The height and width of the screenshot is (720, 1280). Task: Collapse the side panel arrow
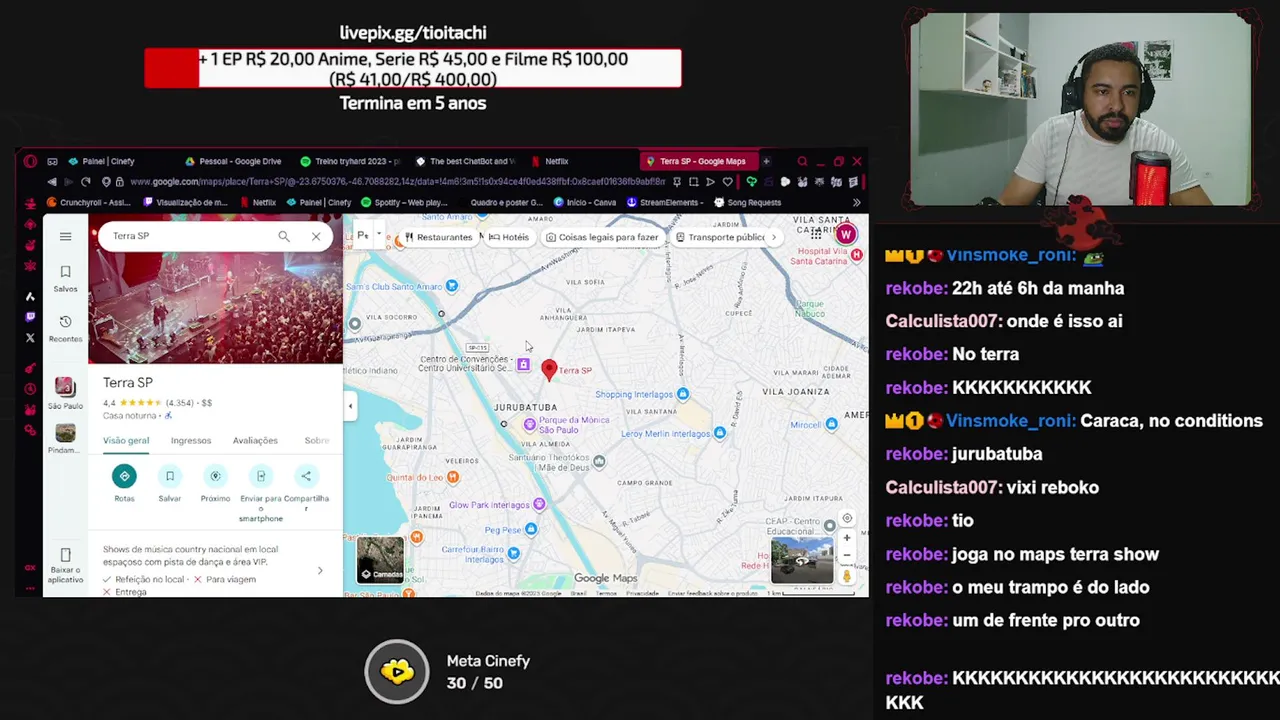pos(350,406)
